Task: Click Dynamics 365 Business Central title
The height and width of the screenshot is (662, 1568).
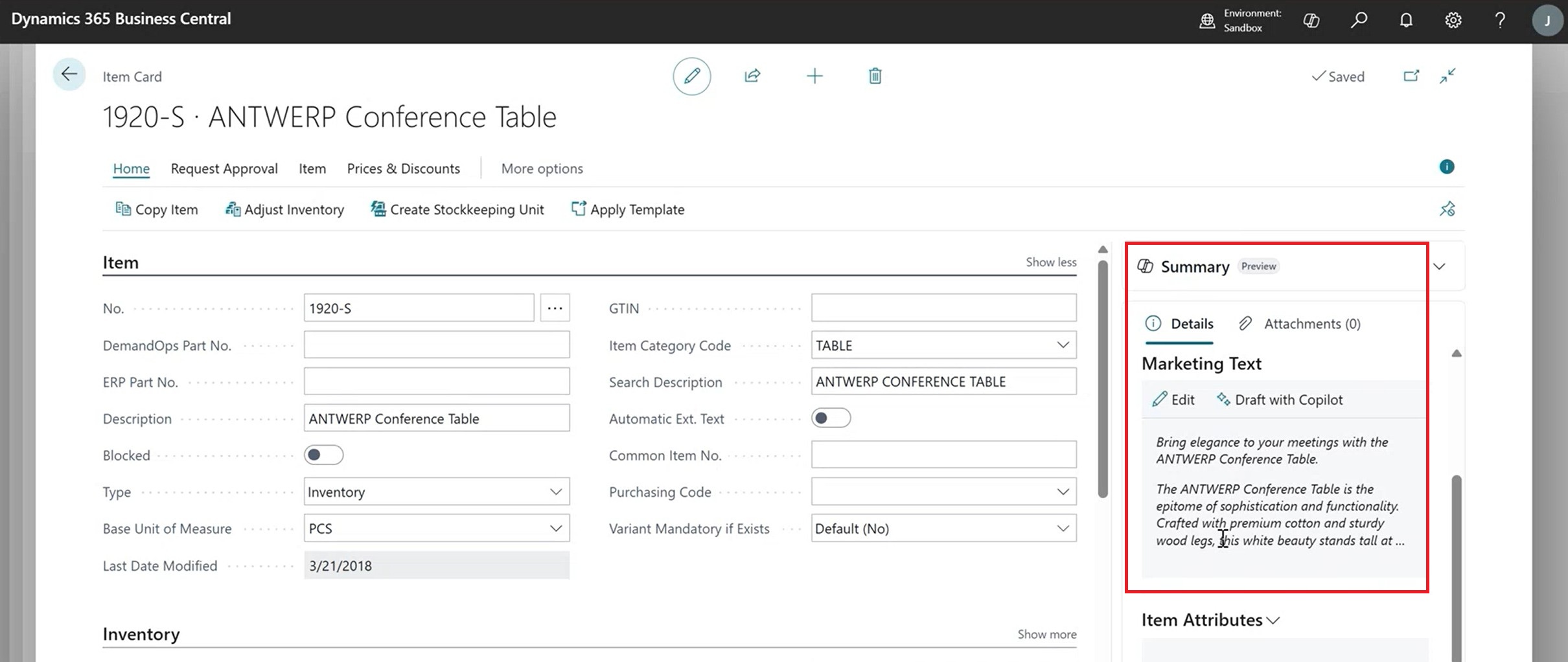Action: click(x=121, y=19)
